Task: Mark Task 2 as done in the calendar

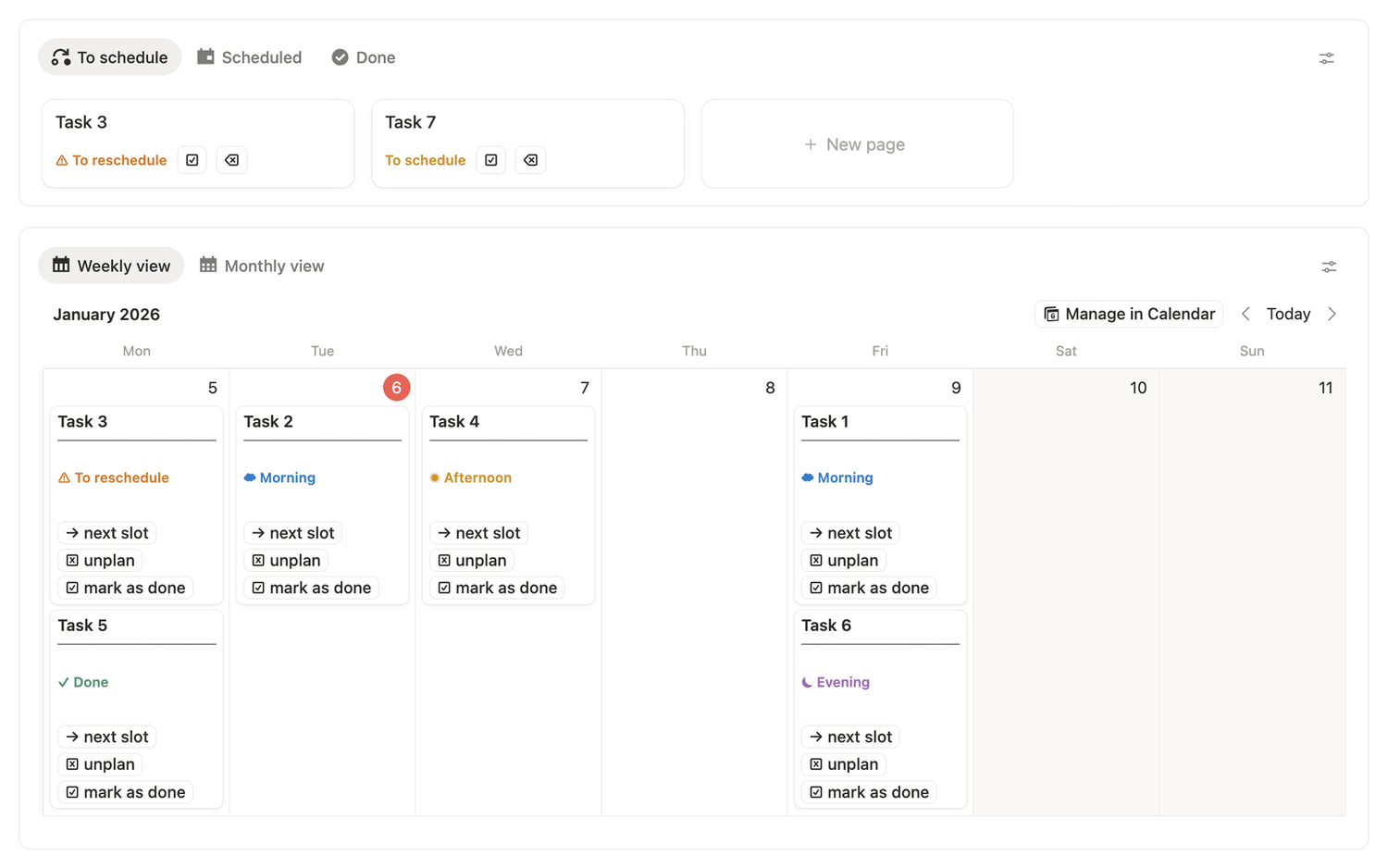Action: coord(311,588)
